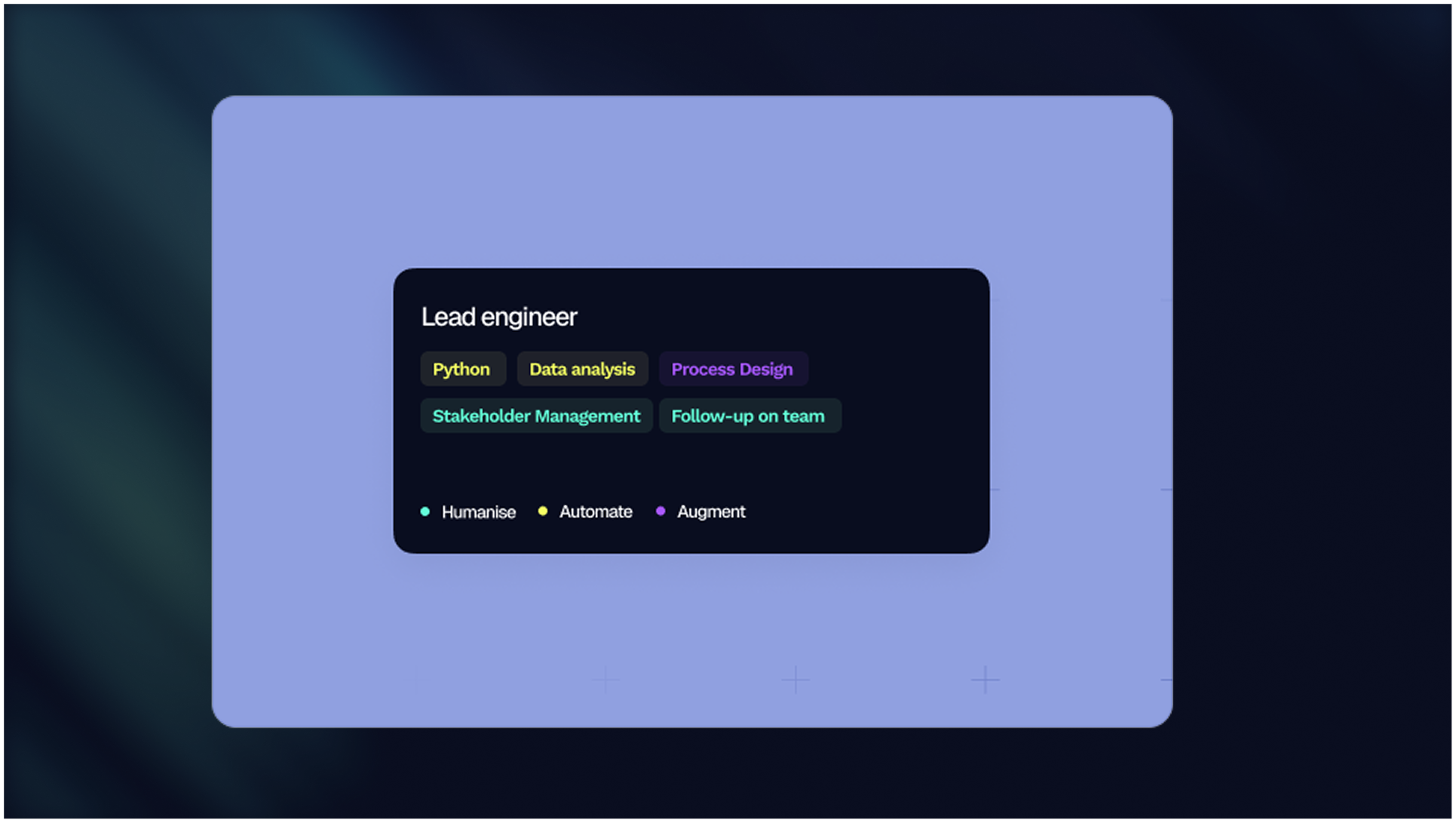
Task: Select the Augment legend label
Action: 711,512
